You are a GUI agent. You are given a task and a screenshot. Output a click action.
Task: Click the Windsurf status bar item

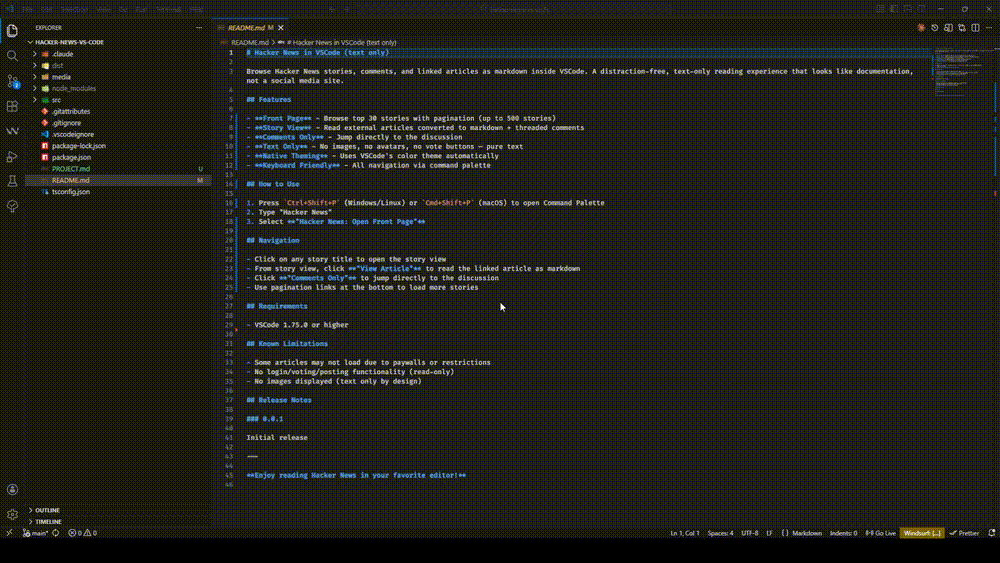tap(922, 533)
